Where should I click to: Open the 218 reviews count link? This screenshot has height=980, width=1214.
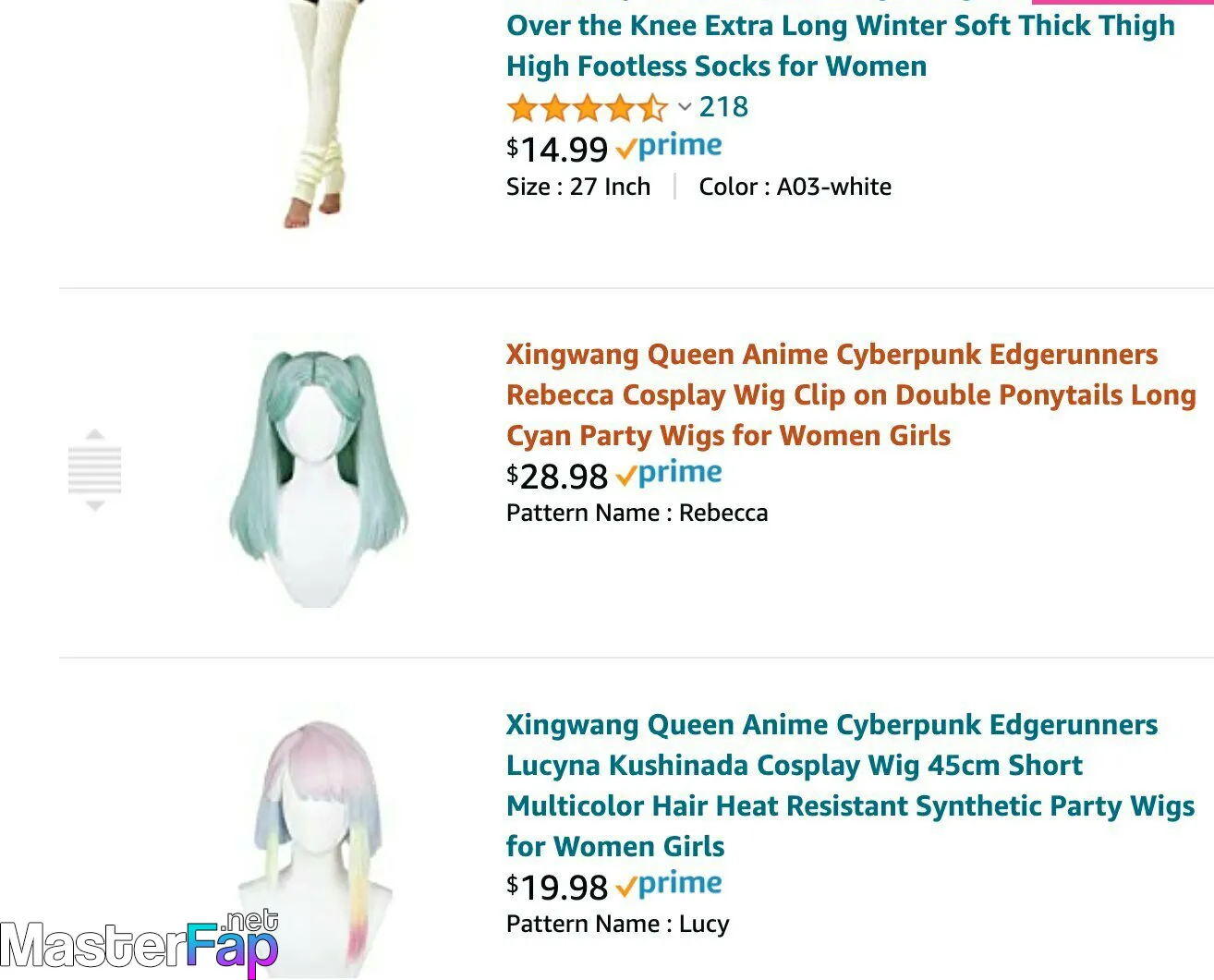point(723,107)
